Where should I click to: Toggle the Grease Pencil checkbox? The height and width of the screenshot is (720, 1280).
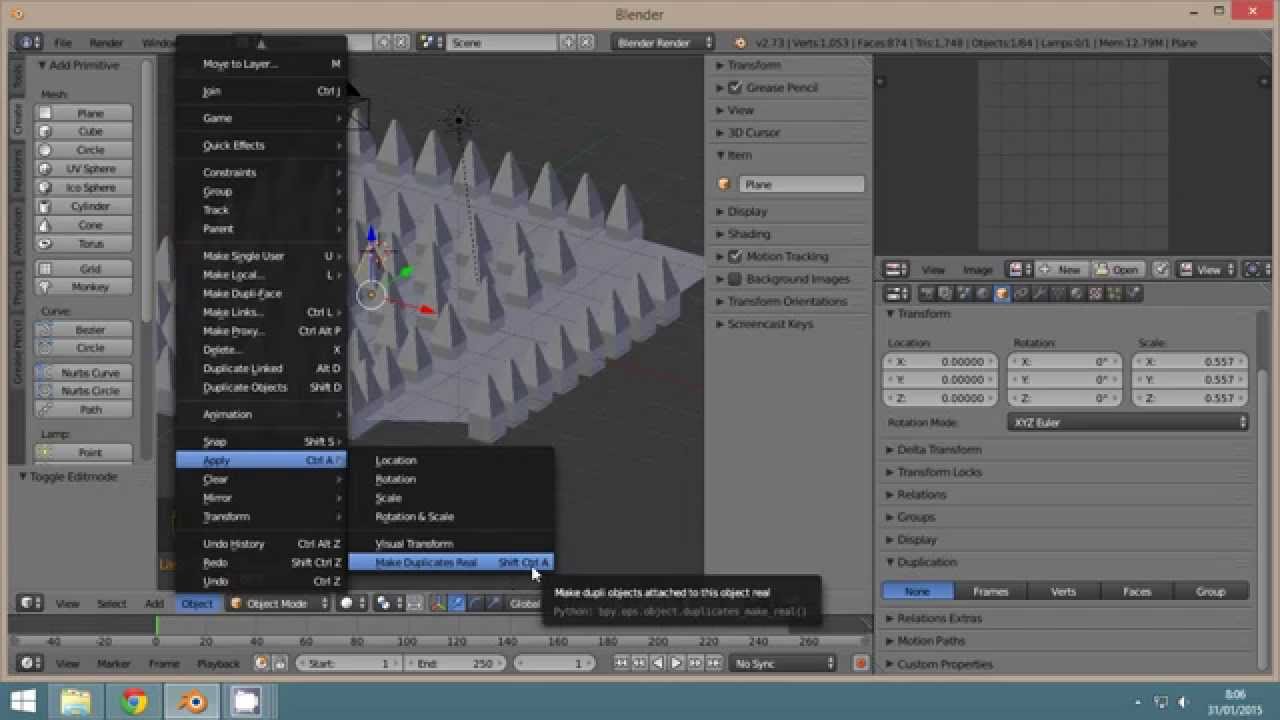tap(735, 88)
